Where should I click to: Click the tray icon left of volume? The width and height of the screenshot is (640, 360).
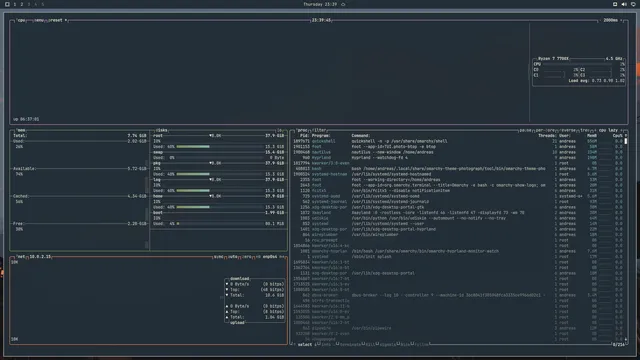[615, 4]
